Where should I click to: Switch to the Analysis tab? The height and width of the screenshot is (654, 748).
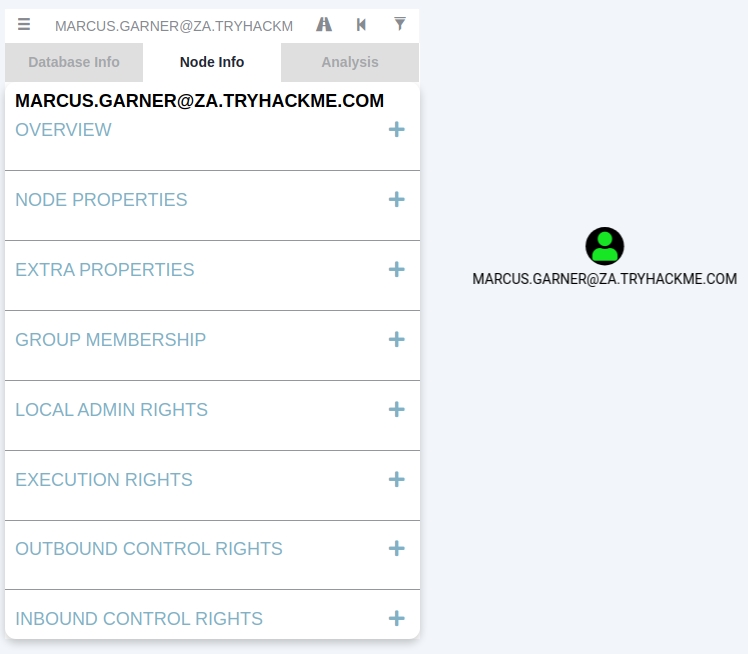pyautogui.click(x=350, y=62)
